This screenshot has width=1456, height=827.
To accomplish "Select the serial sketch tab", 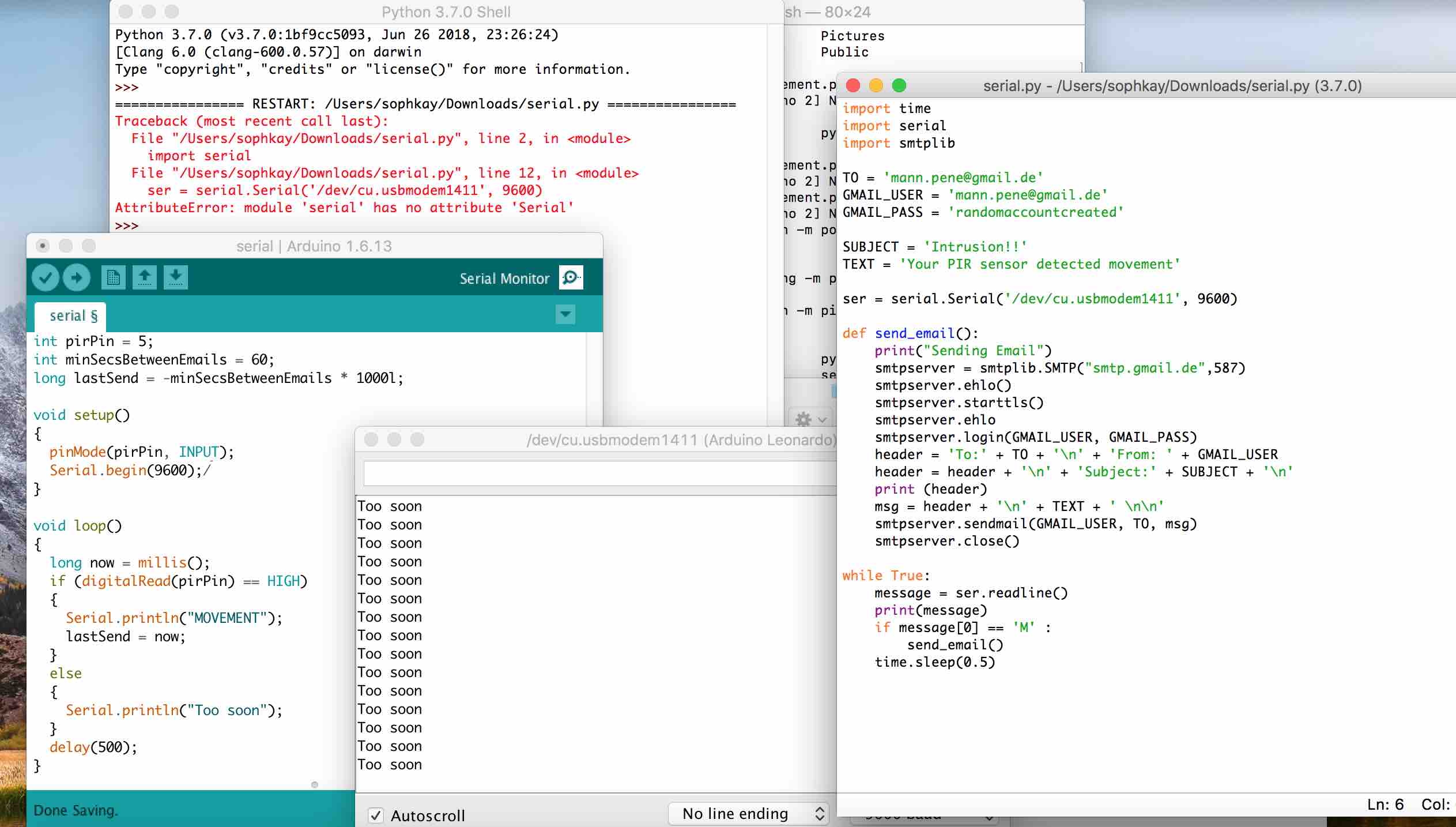I will [x=71, y=316].
